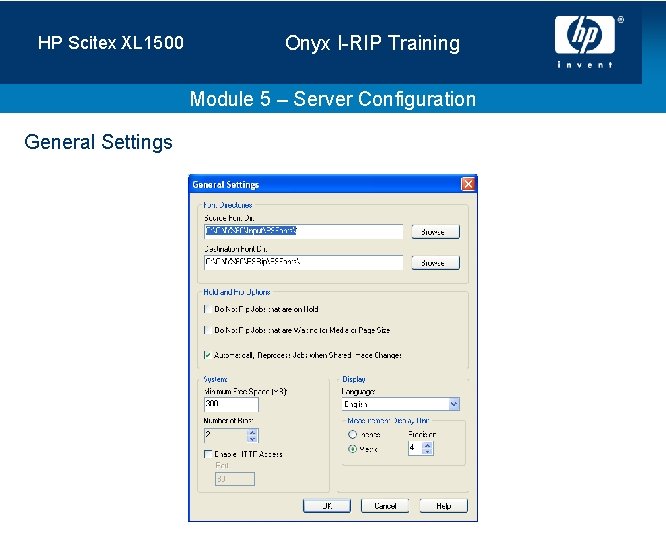Select the Inches measurement radio button

(353, 435)
